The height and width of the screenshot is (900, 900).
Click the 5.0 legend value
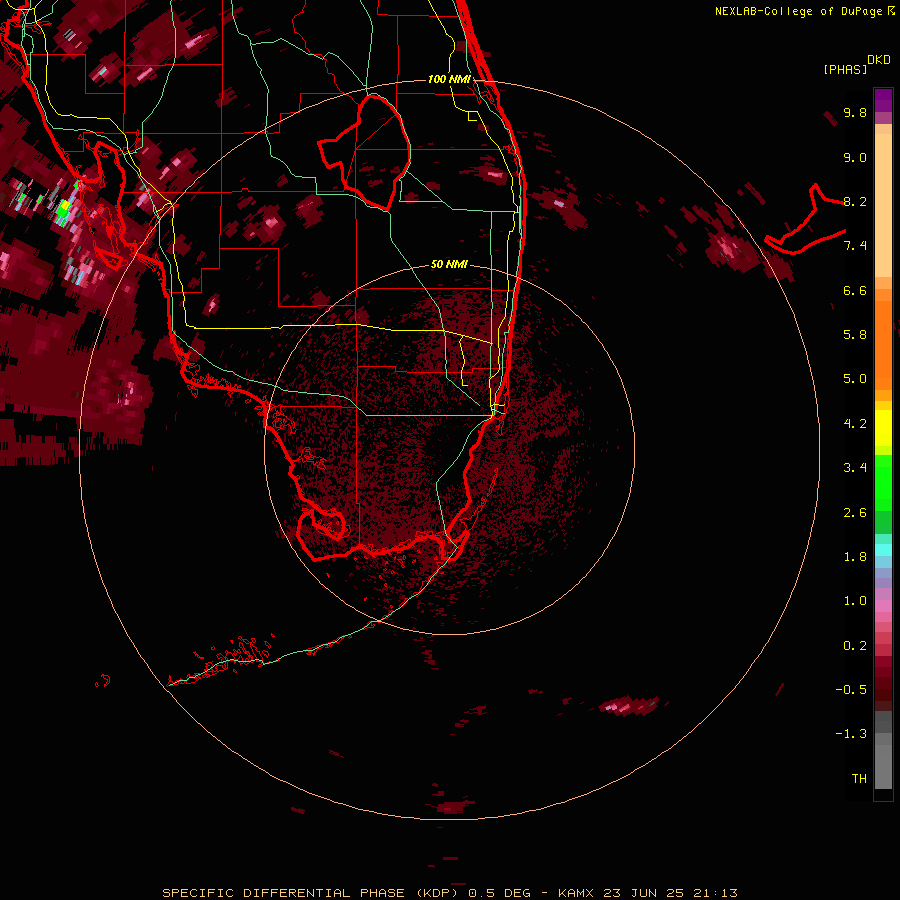point(855,379)
